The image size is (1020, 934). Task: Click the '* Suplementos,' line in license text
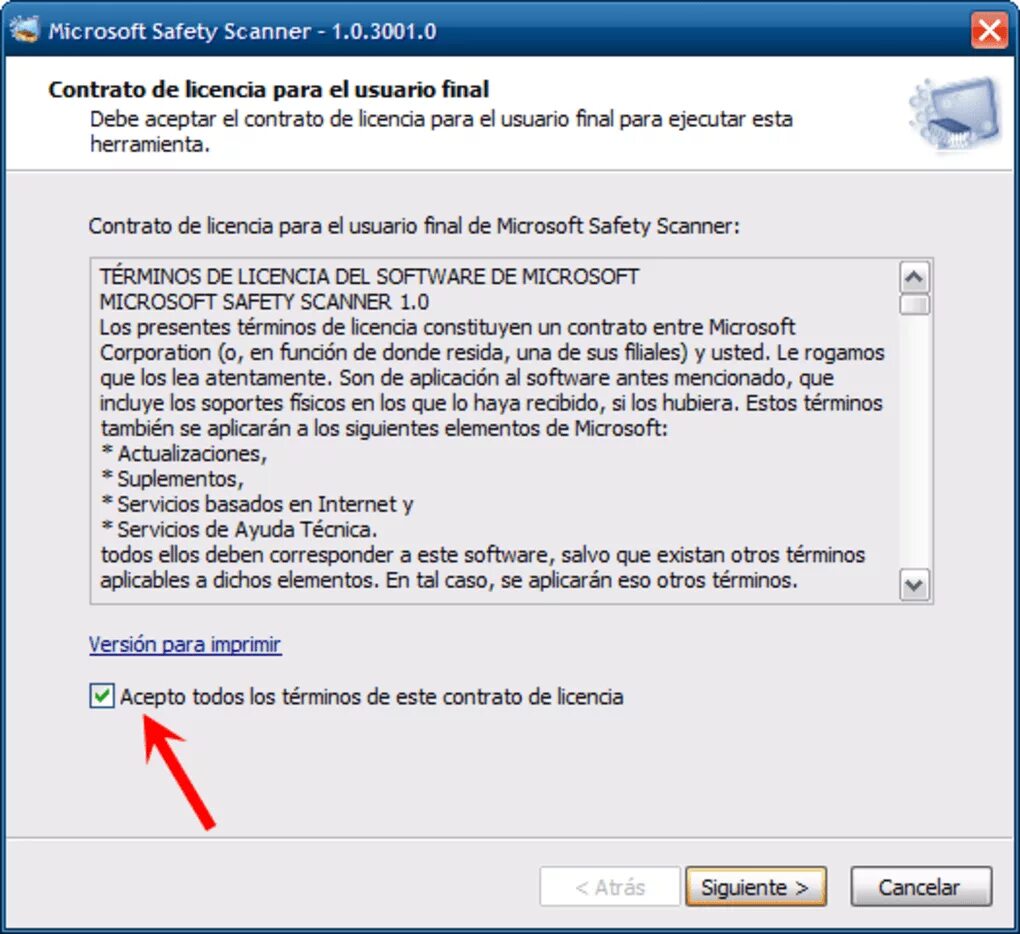tap(172, 479)
